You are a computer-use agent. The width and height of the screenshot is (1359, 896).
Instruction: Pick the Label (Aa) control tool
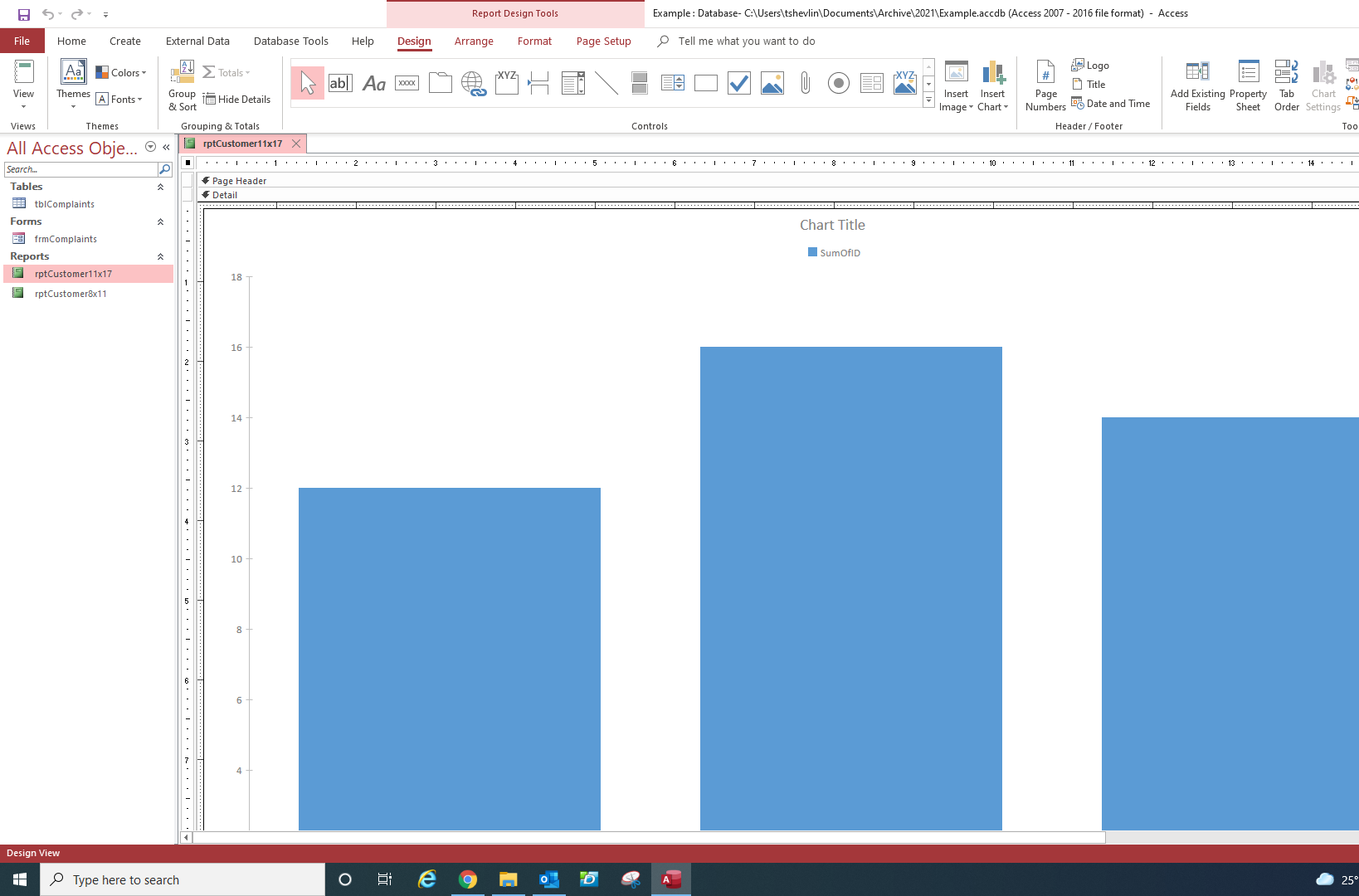pos(374,83)
